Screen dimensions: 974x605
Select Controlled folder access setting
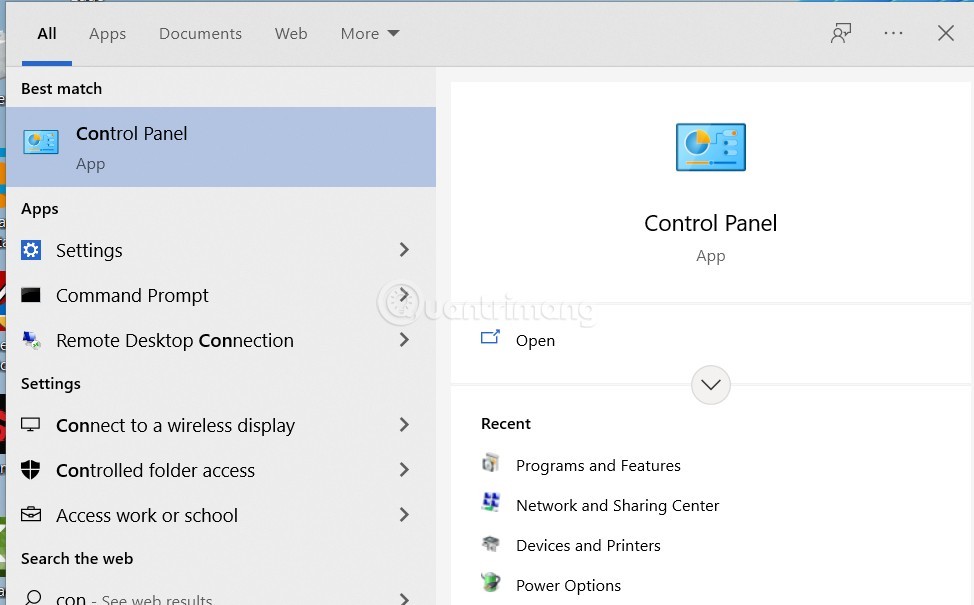tap(221, 470)
